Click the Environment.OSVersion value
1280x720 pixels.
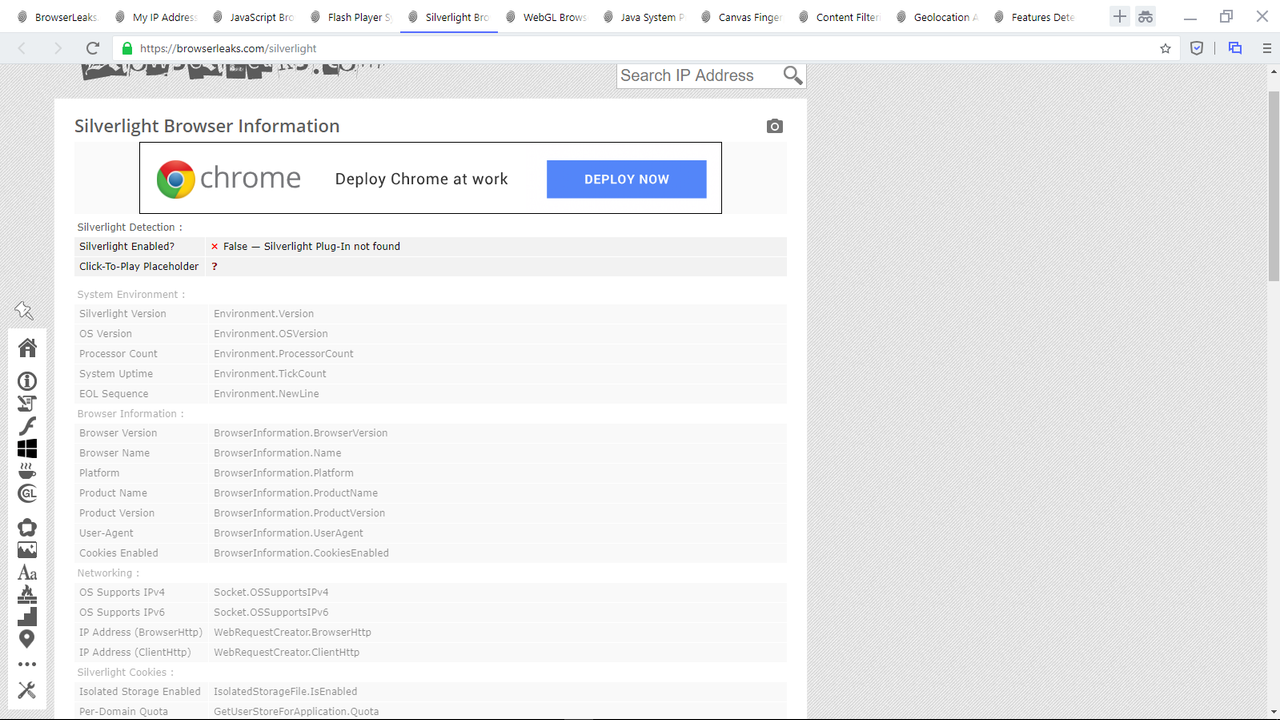click(x=271, y=334)
